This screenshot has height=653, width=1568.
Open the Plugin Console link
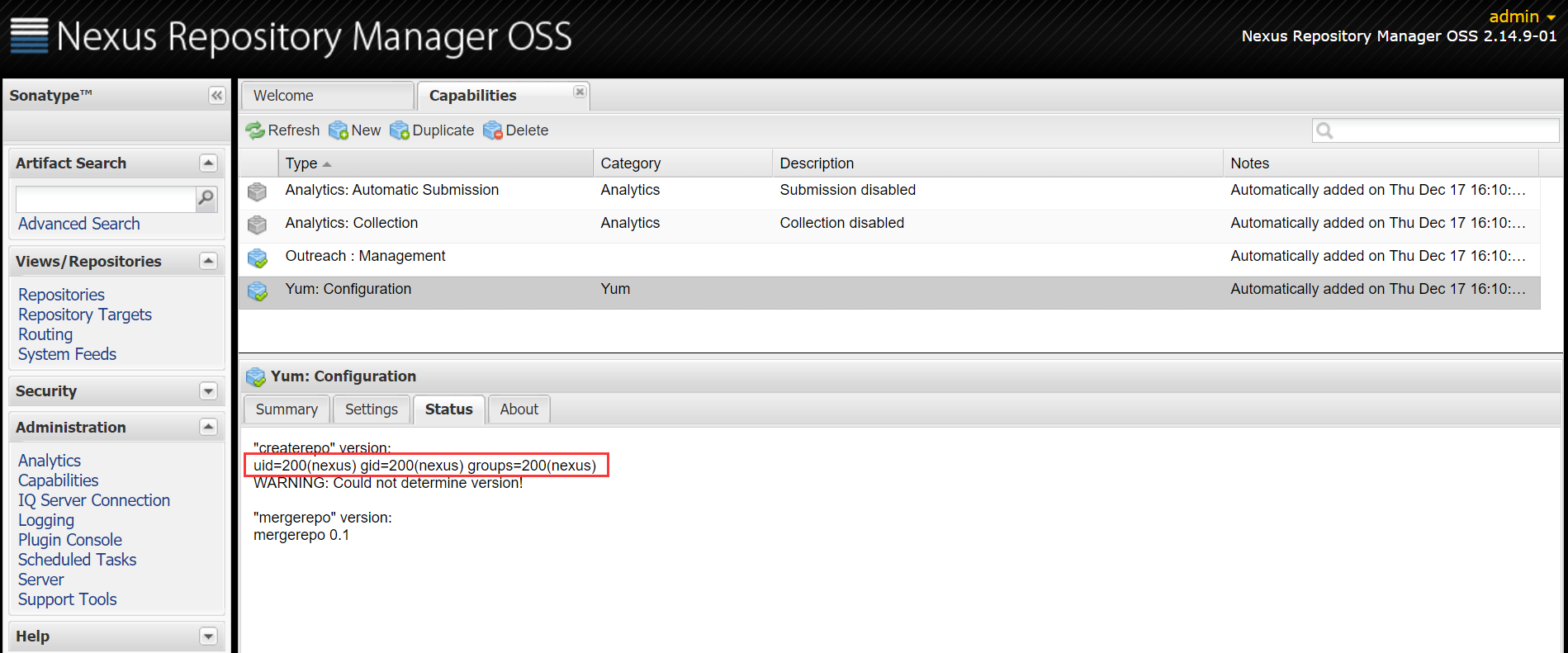[70, 540]
